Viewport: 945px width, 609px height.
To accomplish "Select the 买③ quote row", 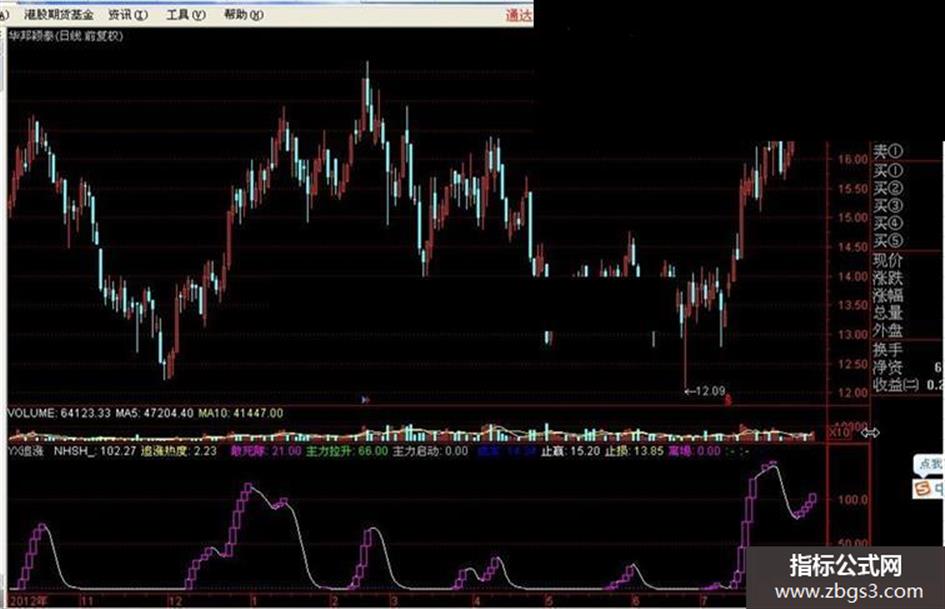I will [888, 206].
